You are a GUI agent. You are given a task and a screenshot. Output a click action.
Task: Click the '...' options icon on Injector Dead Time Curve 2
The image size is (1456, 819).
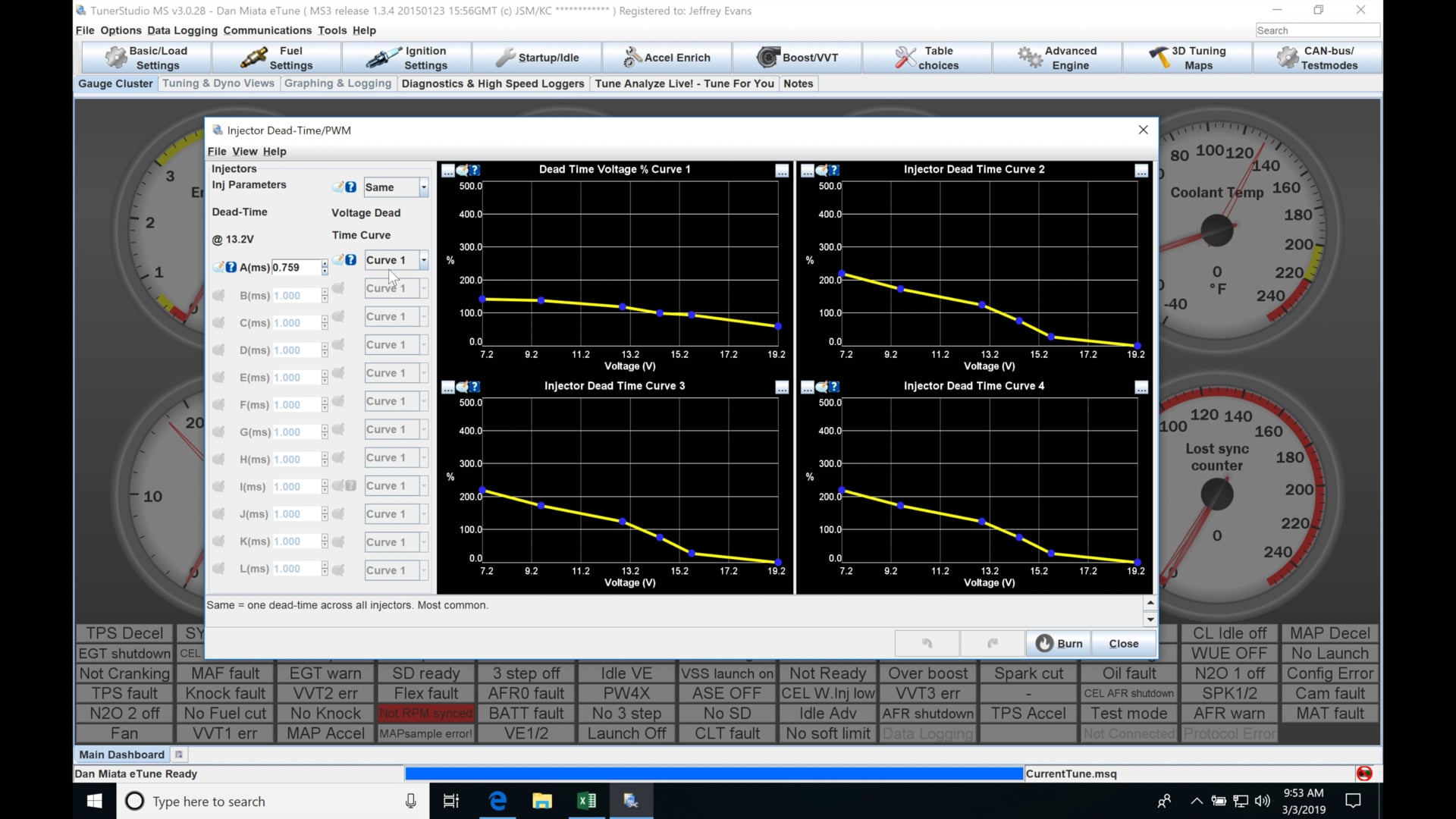click(x=1141, y=171)
